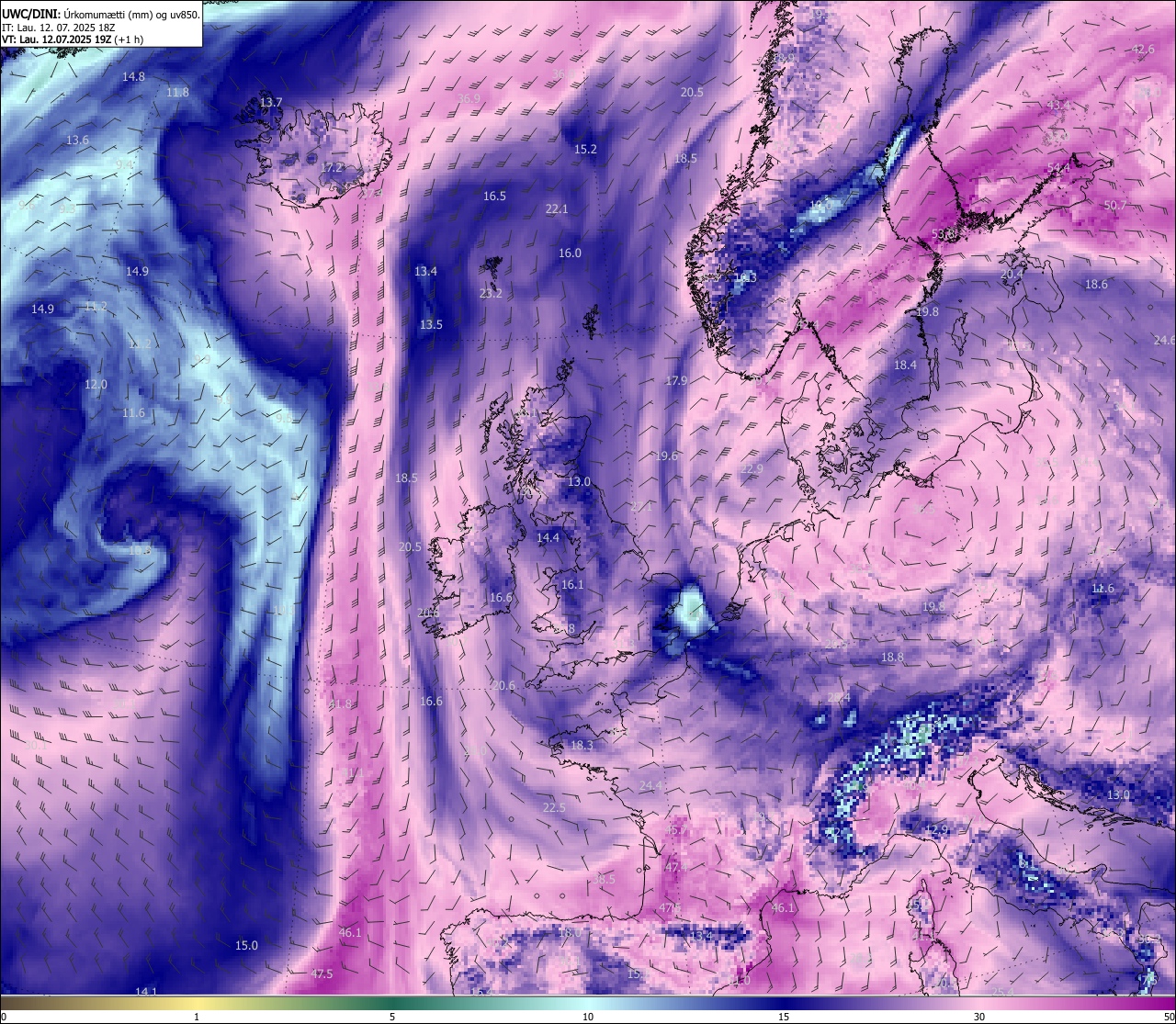Click the 20.4 map value
Screen dimensions: 1176x1024
(x=1011, y=275)
